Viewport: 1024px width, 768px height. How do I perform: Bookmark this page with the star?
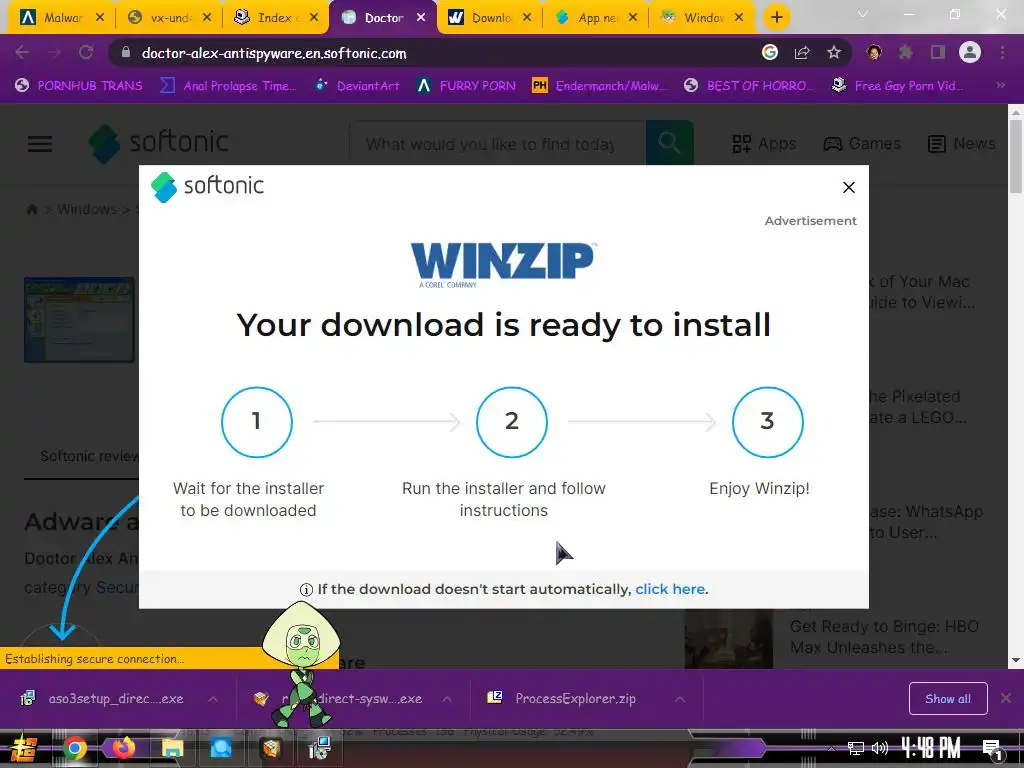click(833, 53)
